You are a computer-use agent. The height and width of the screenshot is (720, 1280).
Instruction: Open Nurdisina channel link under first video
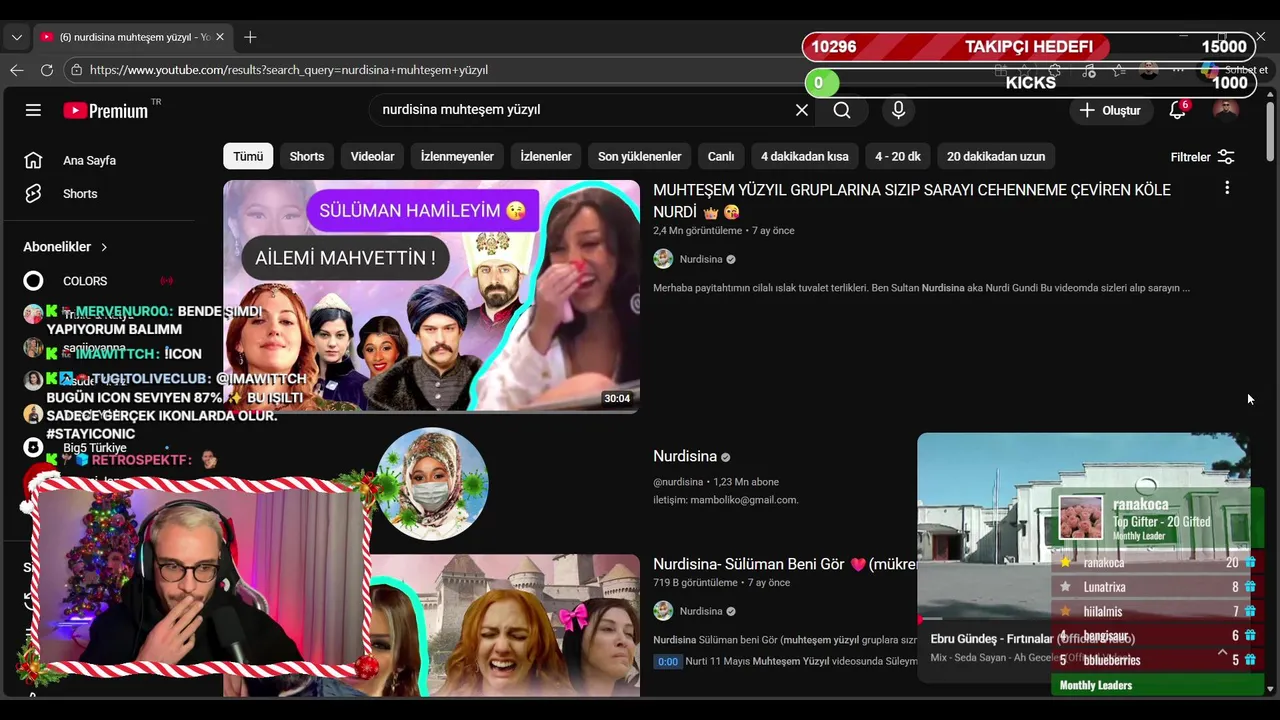pyautogui.click(x=701, y=259)
